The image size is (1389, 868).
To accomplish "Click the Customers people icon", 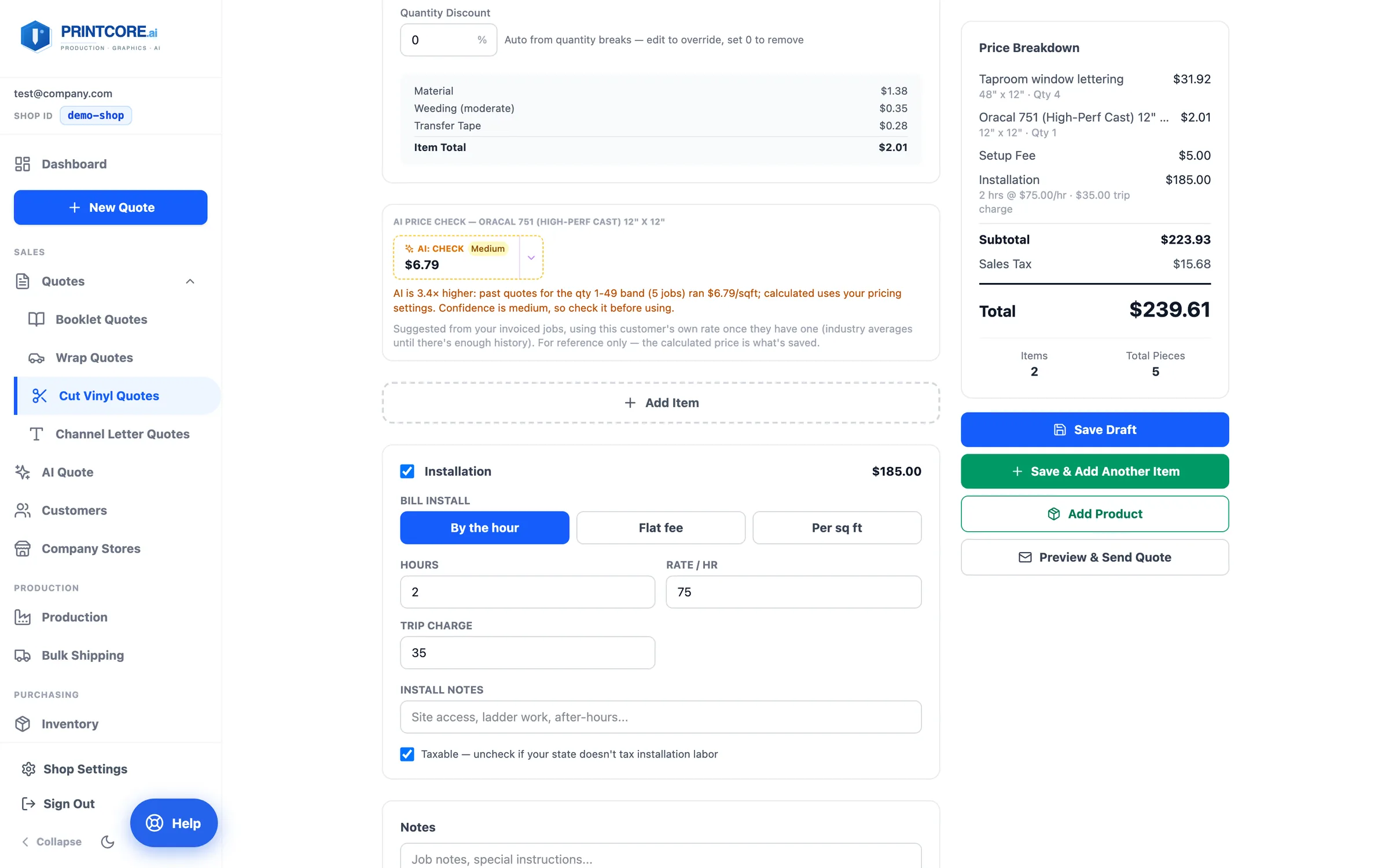I will [x=23, y=510].
